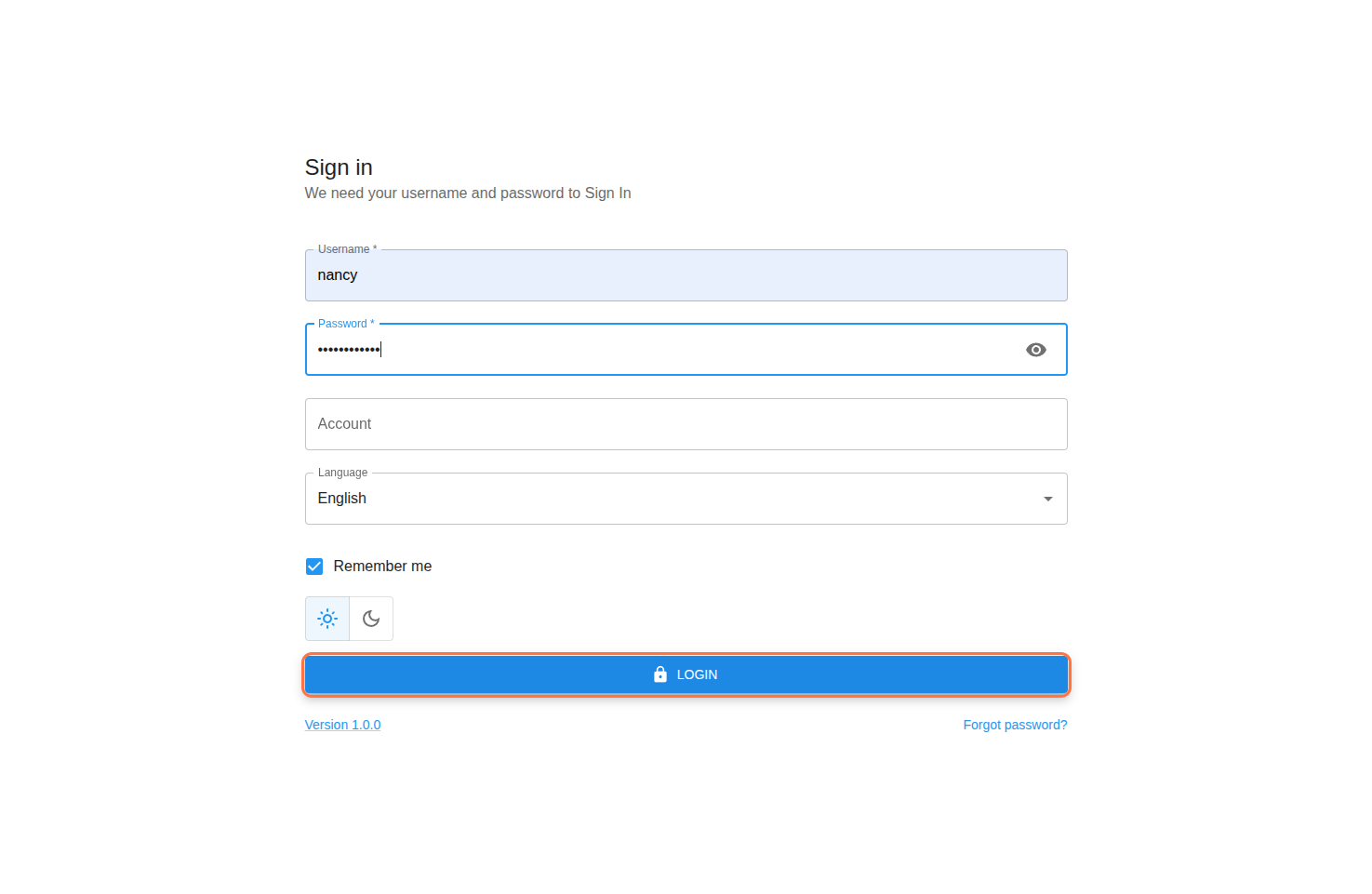The image size is (1372, 894).
Task: Switch to dark theme with the moon icon
Action: click(371, 619)
